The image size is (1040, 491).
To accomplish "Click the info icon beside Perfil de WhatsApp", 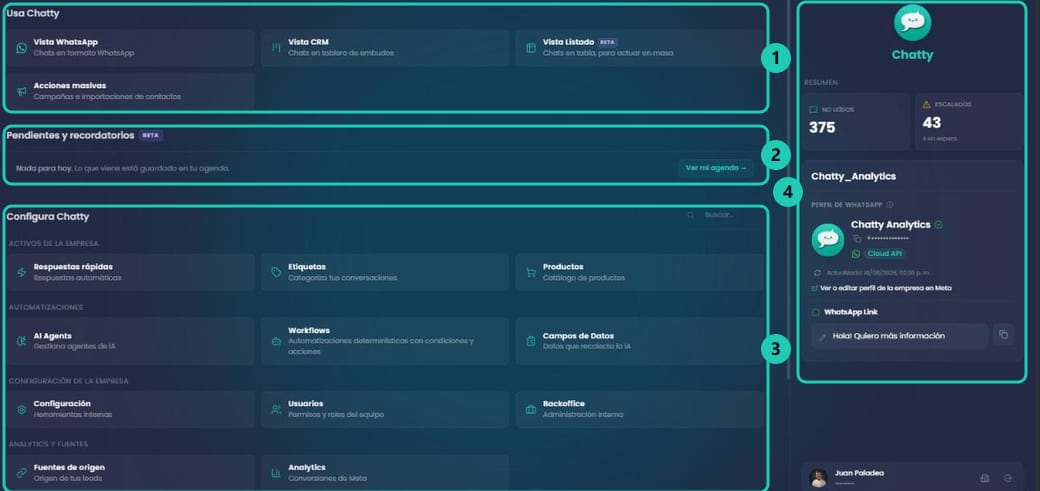I will (x=889, y=205).
